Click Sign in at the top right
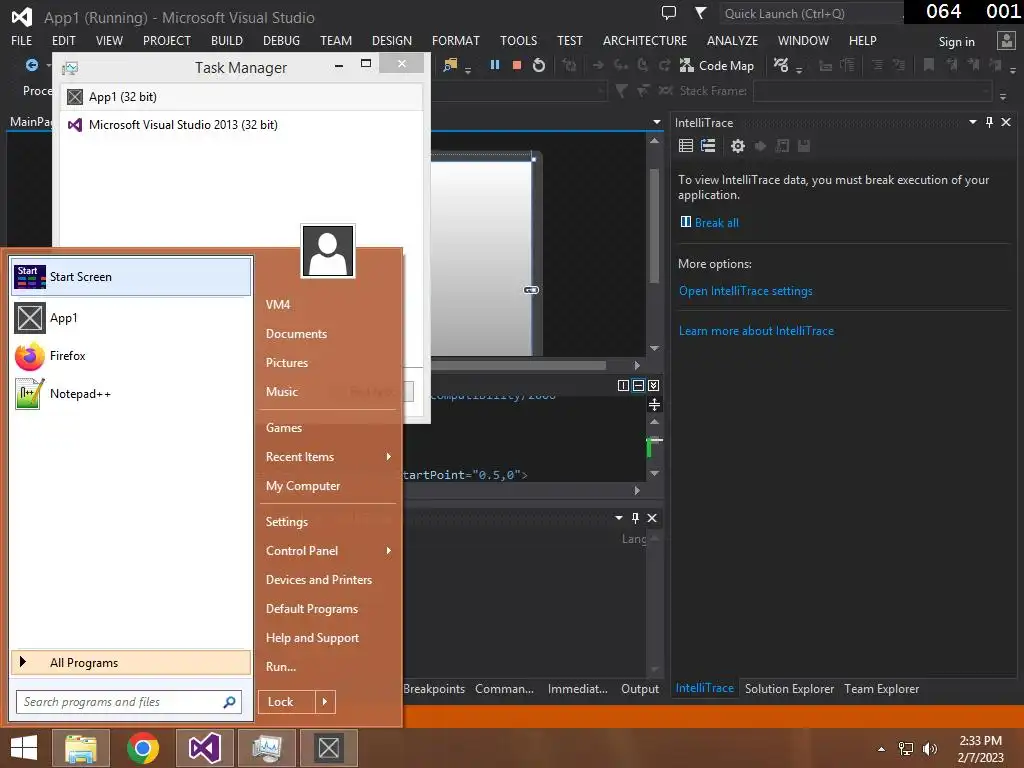Screen dimensions: 1024x768 tap(956, 41)
